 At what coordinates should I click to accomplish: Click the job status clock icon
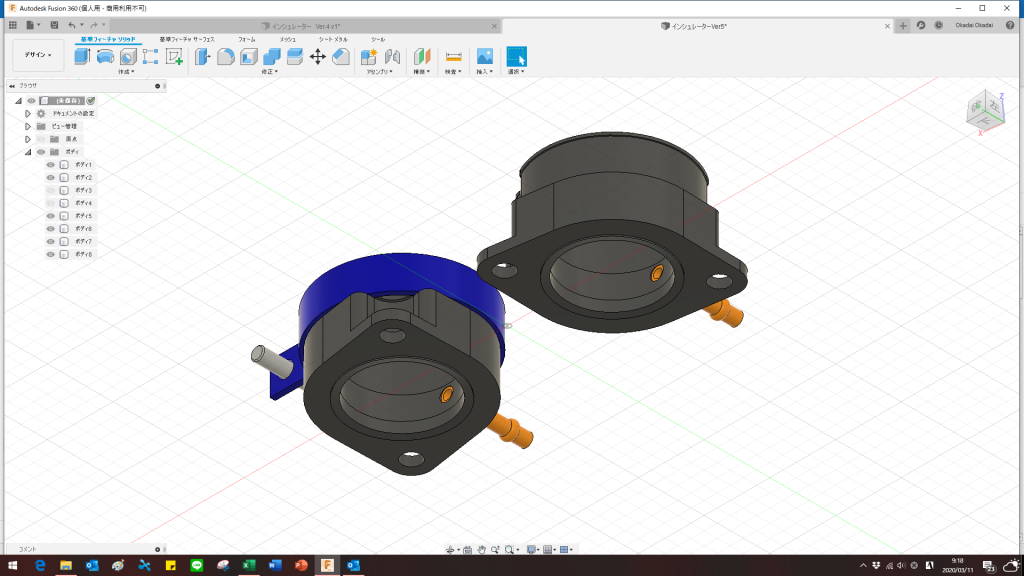pyautogui.click(x=938, y=25)
